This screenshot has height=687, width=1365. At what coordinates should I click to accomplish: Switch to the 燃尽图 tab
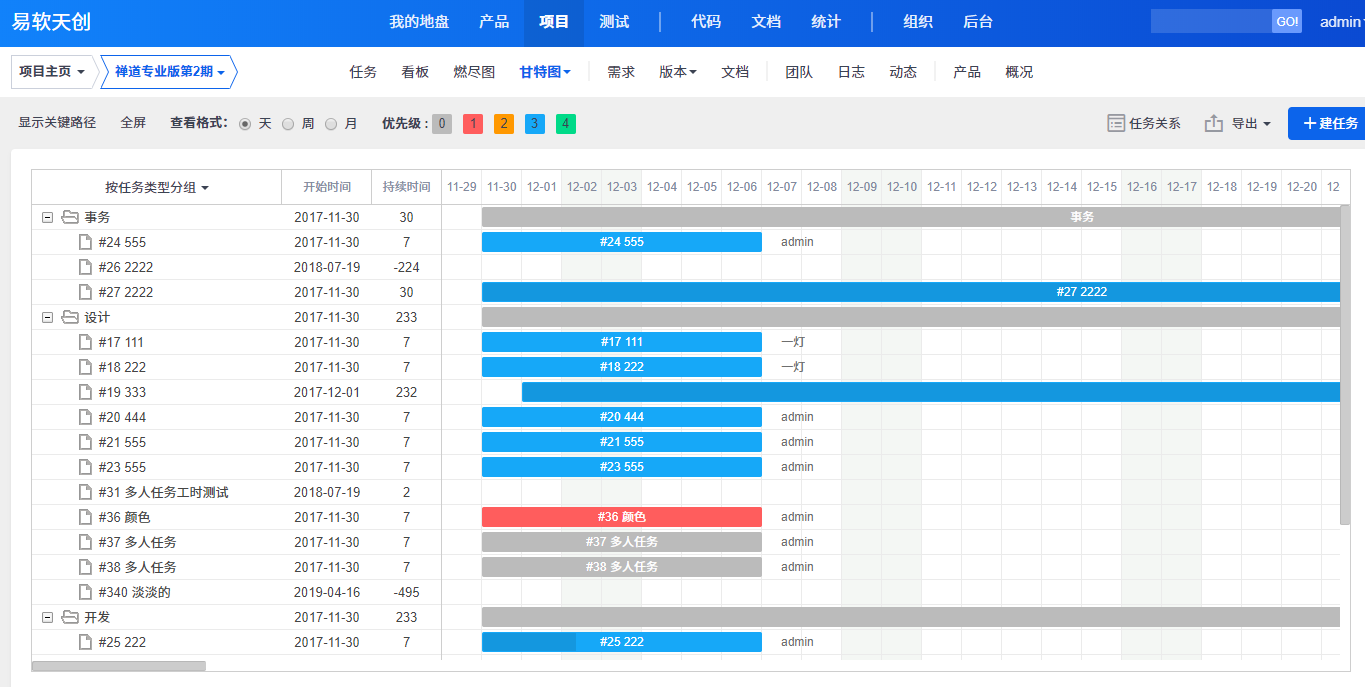474,72
